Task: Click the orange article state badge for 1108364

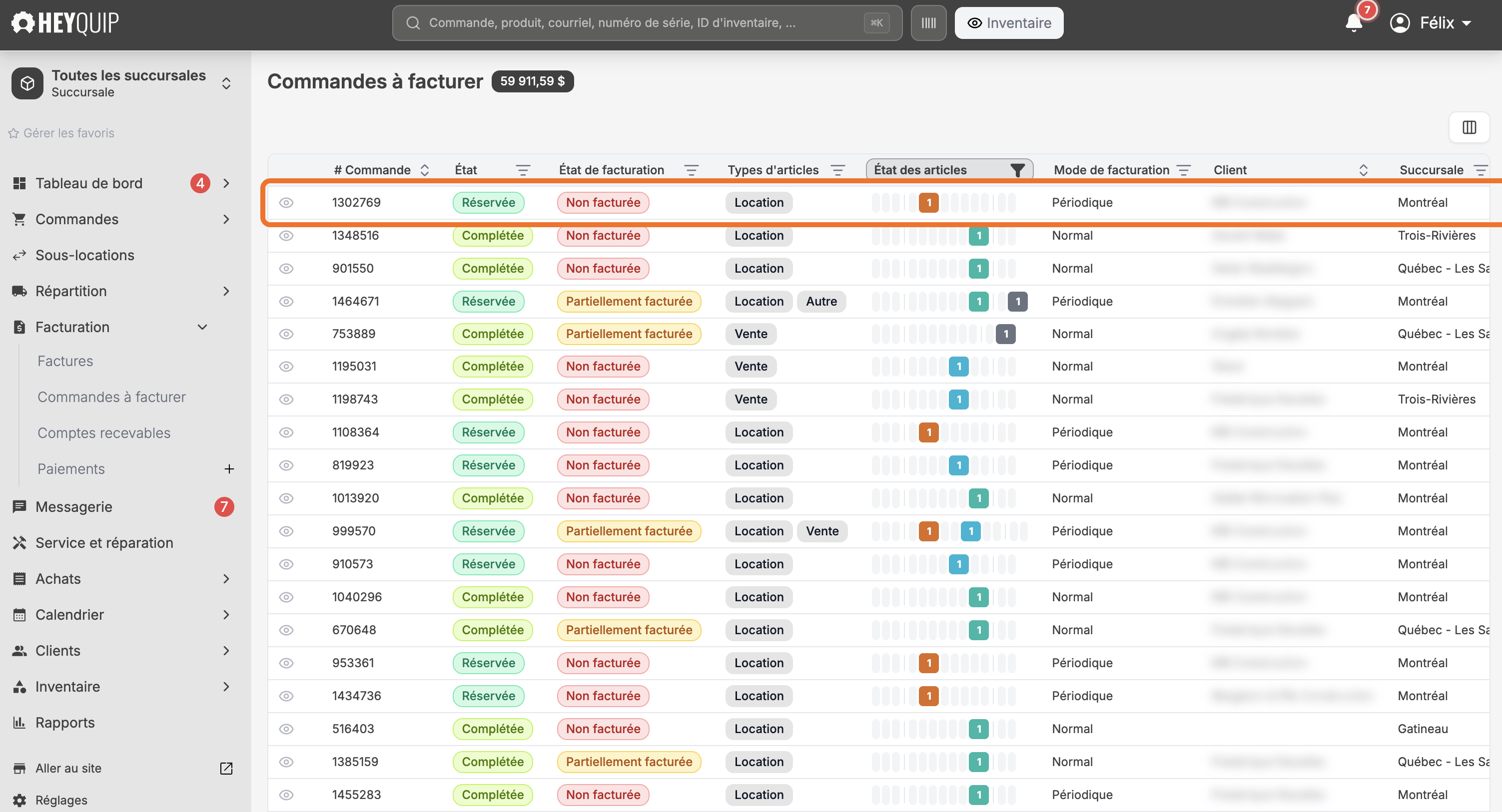Action: click(928, 432)
